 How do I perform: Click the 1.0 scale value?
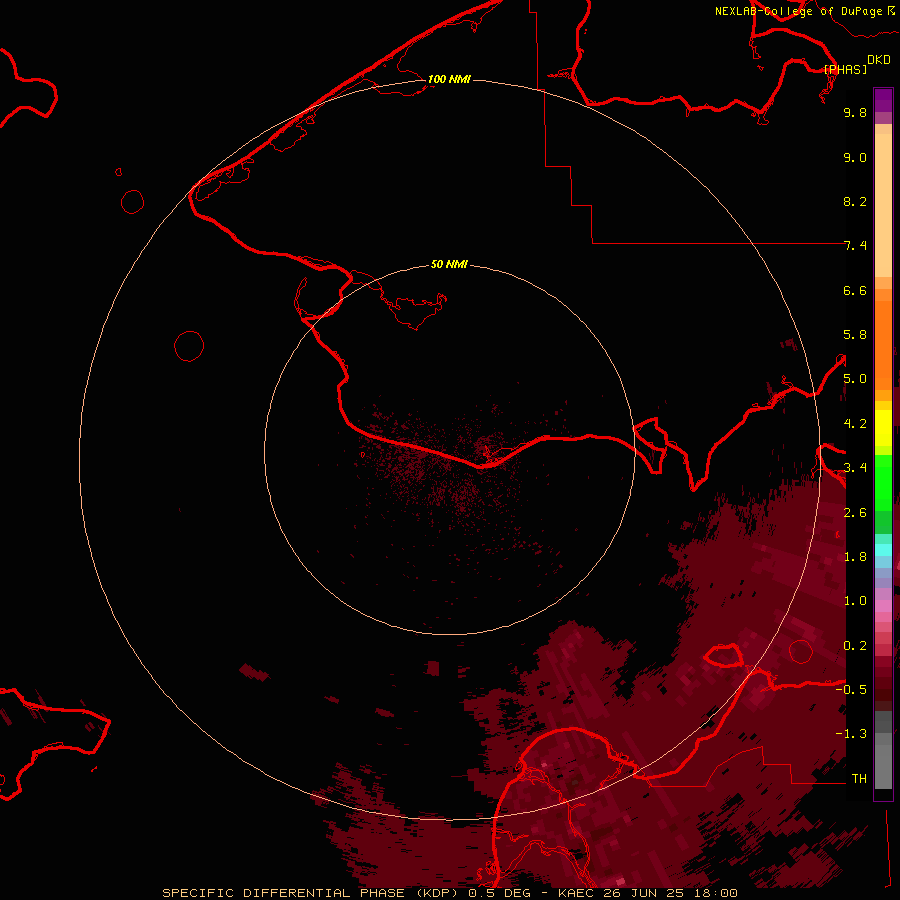[855, 601]
